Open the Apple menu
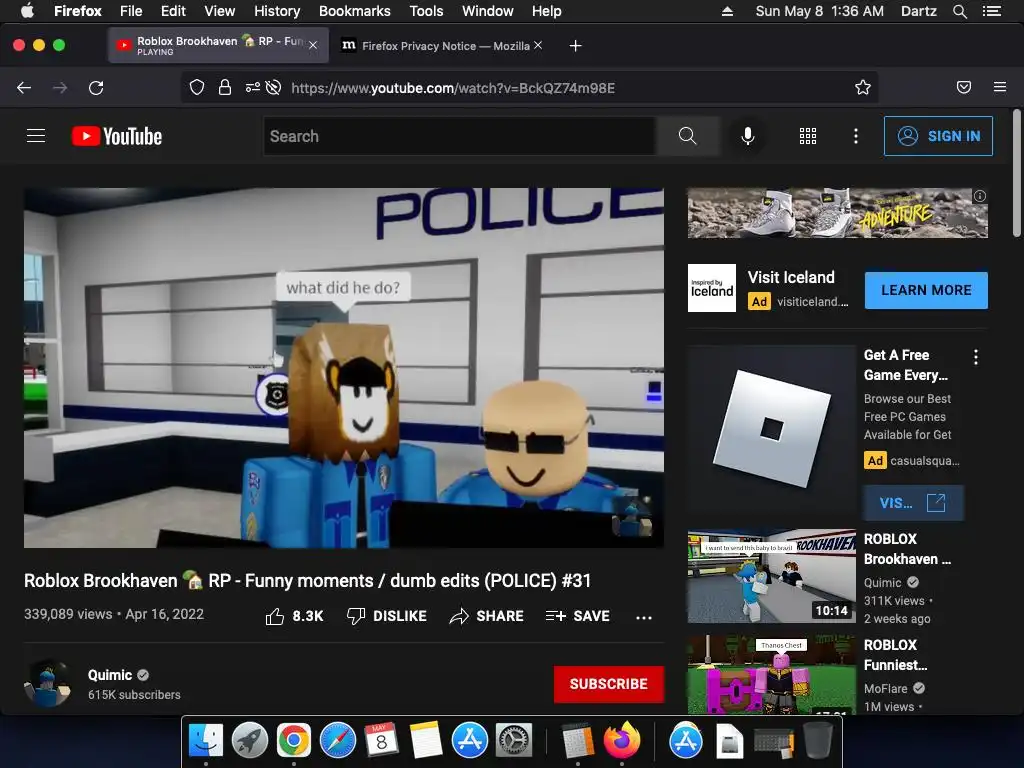This screenshot has height=768, width=1024. 27,11
